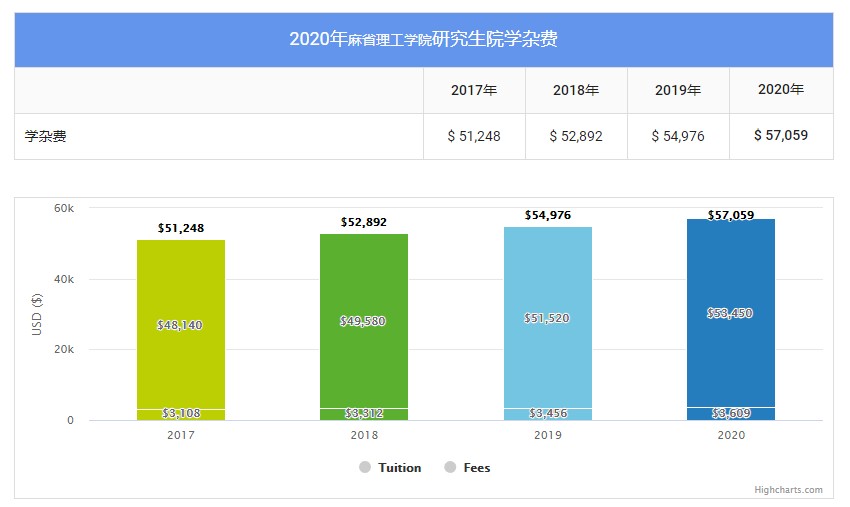Screen dimensions: 850x507
Task: Click the 2018年 table column header
Action: coord(576,90)
